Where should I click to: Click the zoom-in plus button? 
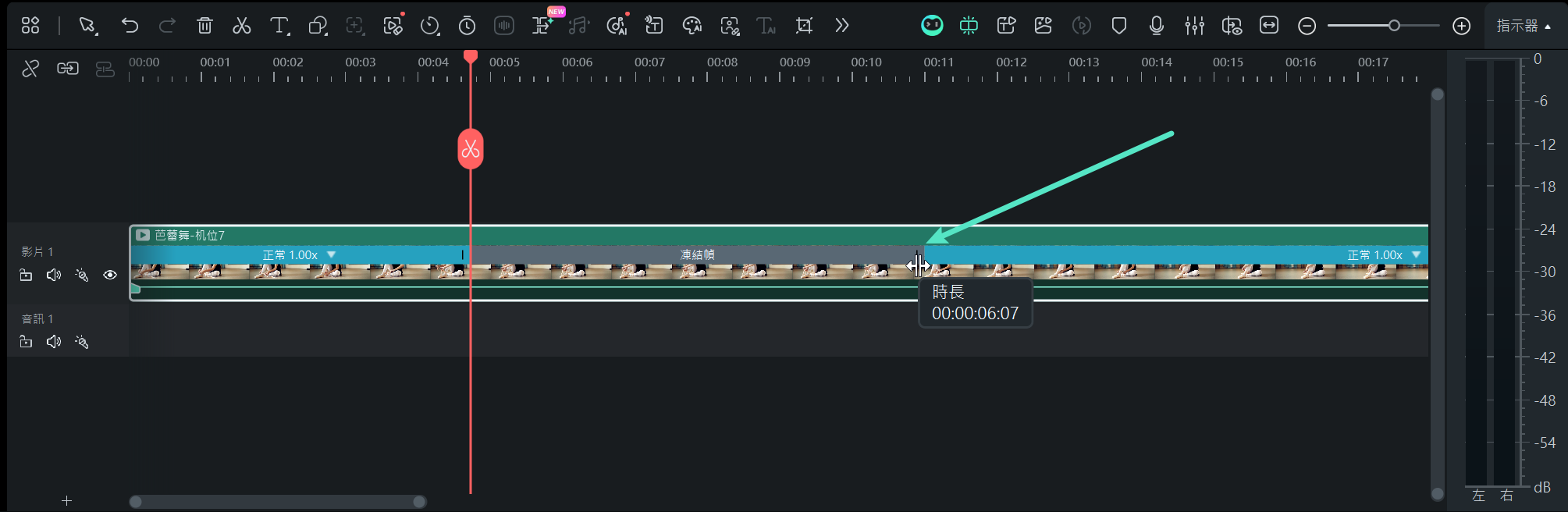coord(1462,26)
